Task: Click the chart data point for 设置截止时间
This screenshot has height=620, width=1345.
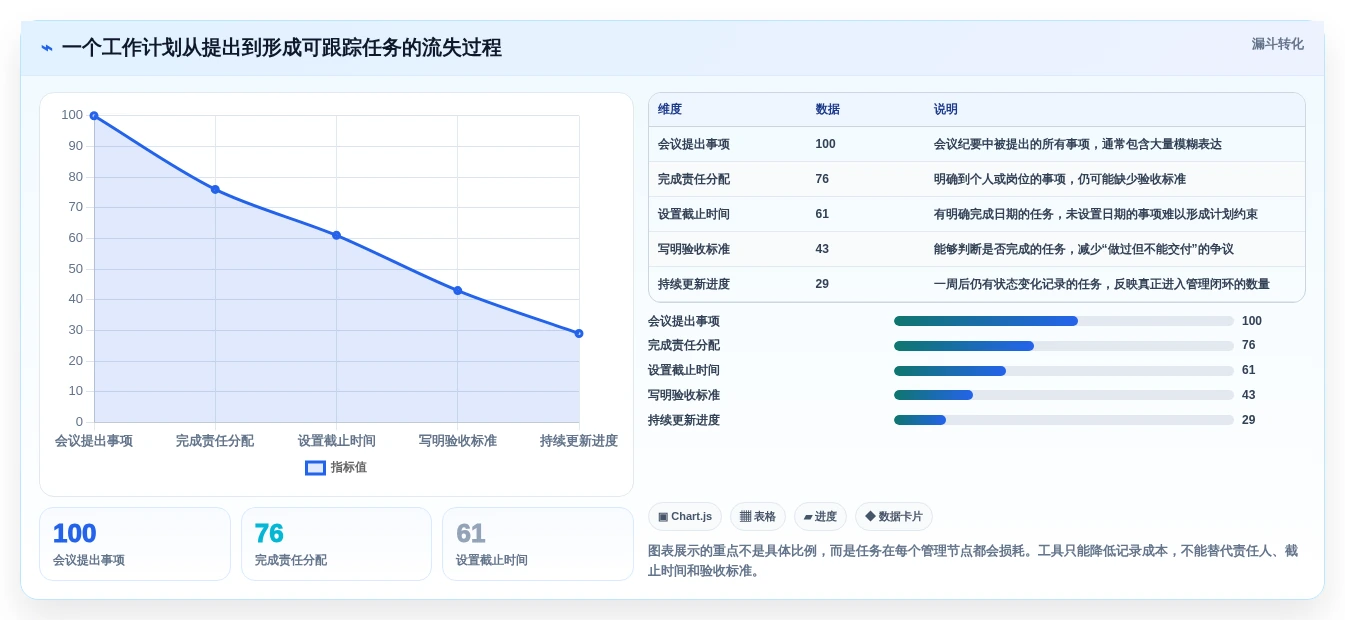Action: tap(336, 235)
